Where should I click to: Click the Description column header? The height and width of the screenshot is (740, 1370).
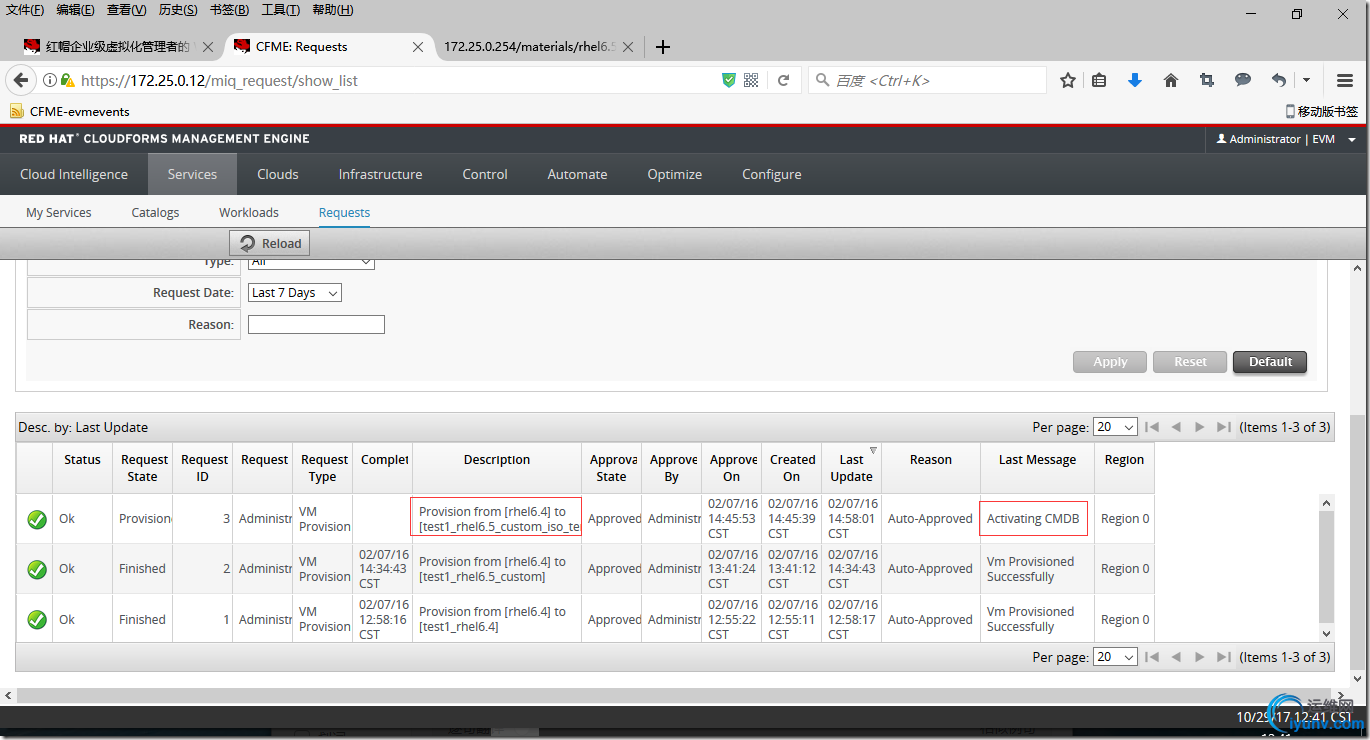click(x=497, y=468)
